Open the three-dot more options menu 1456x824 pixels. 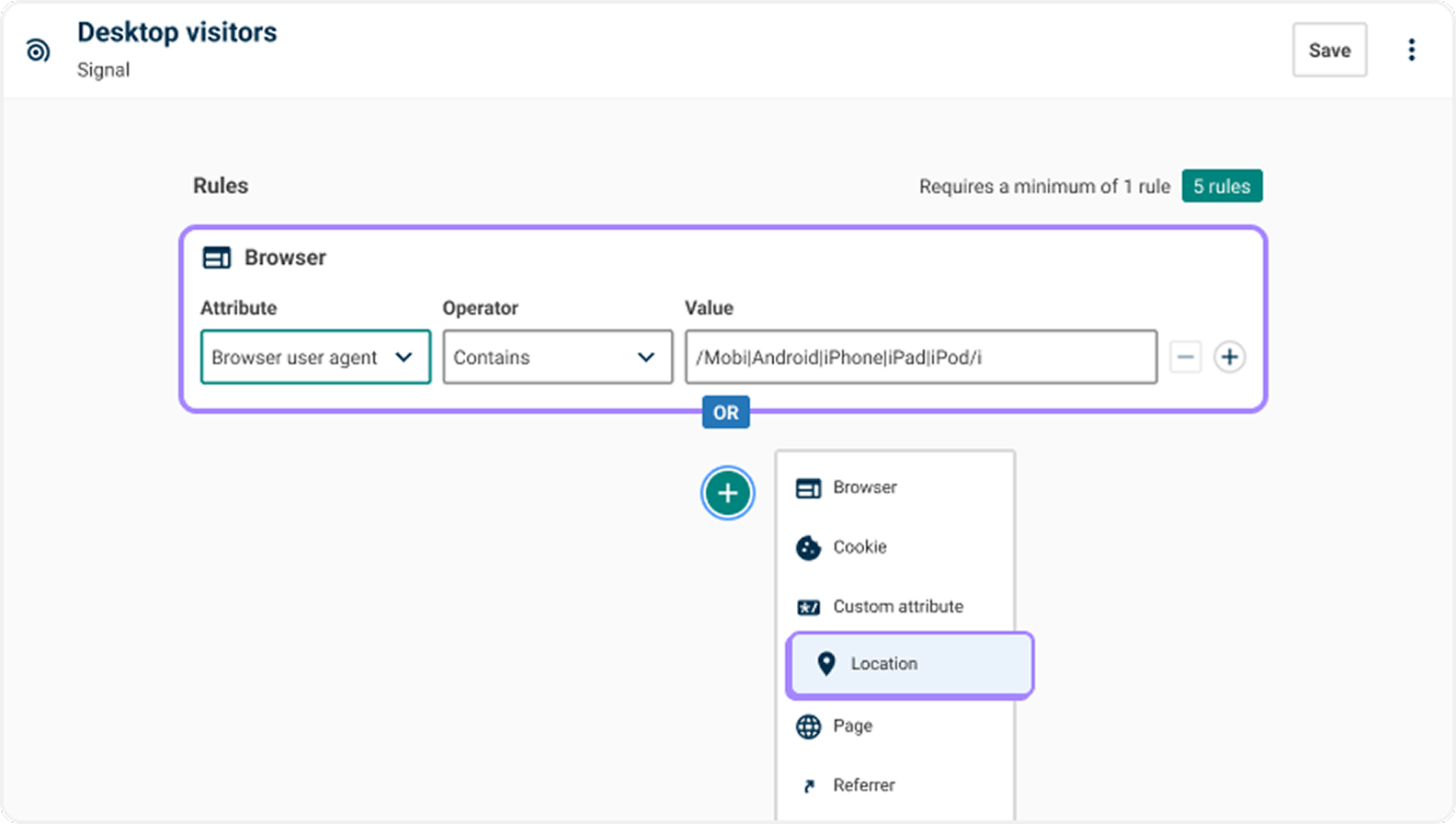1411,50
